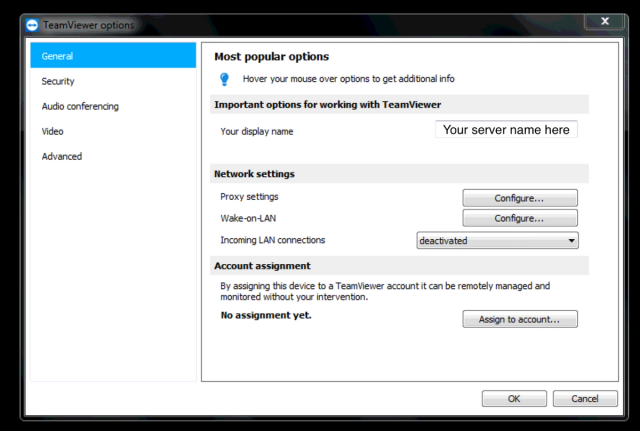Click the 'By assigning this device' description text
640x431 pixels.
point(385,291)
